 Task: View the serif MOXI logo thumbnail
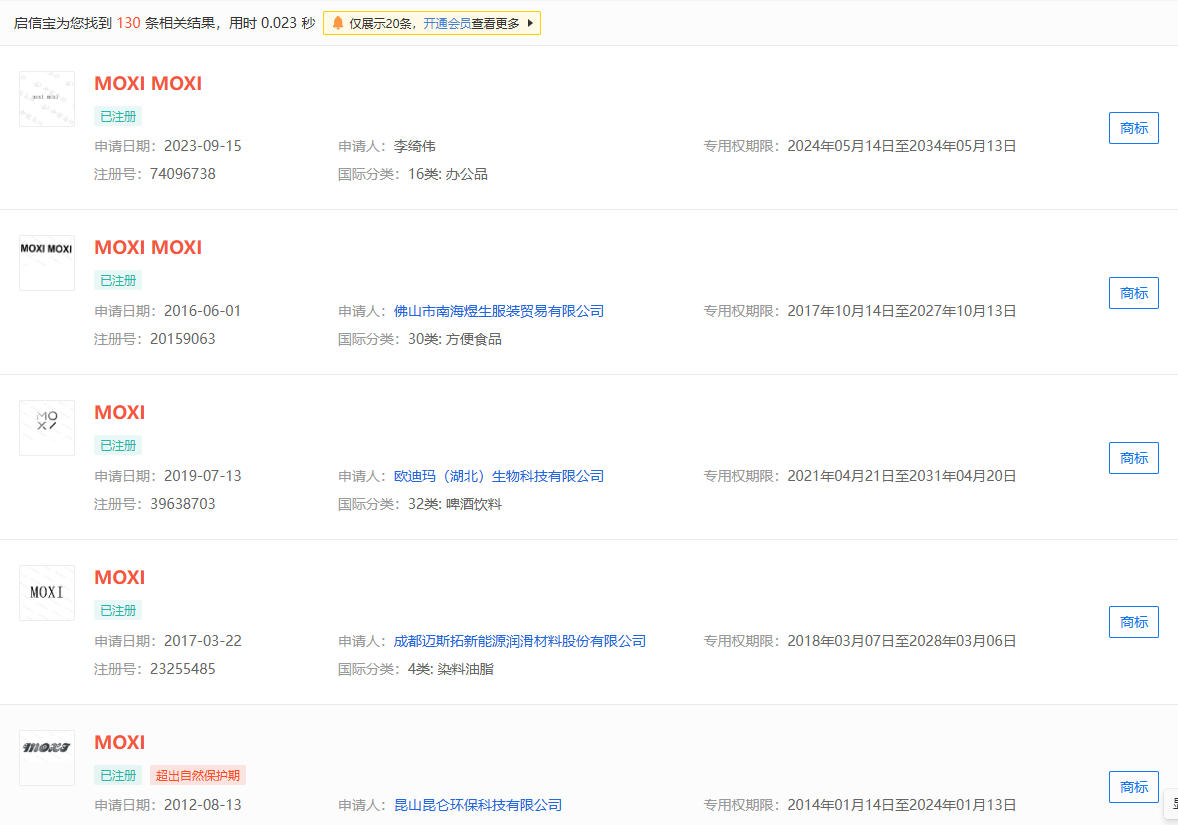[47, 592]
